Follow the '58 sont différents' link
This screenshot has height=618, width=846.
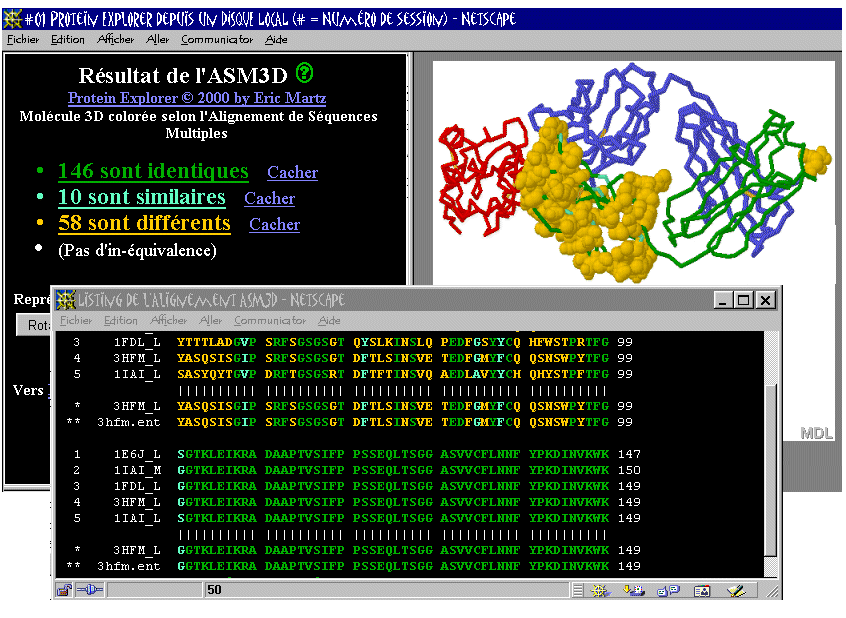tap(144, 223)
